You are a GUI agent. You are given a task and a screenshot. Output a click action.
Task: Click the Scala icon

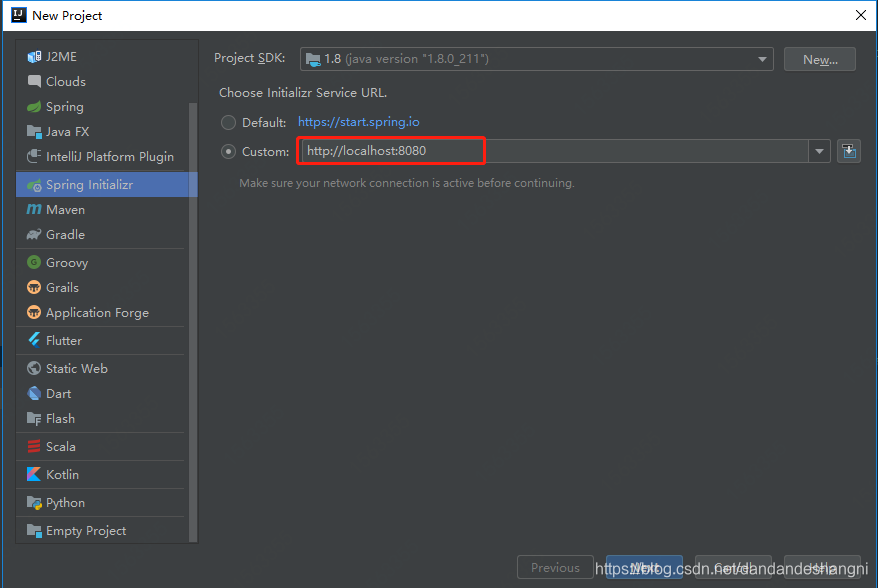[34, 446]
